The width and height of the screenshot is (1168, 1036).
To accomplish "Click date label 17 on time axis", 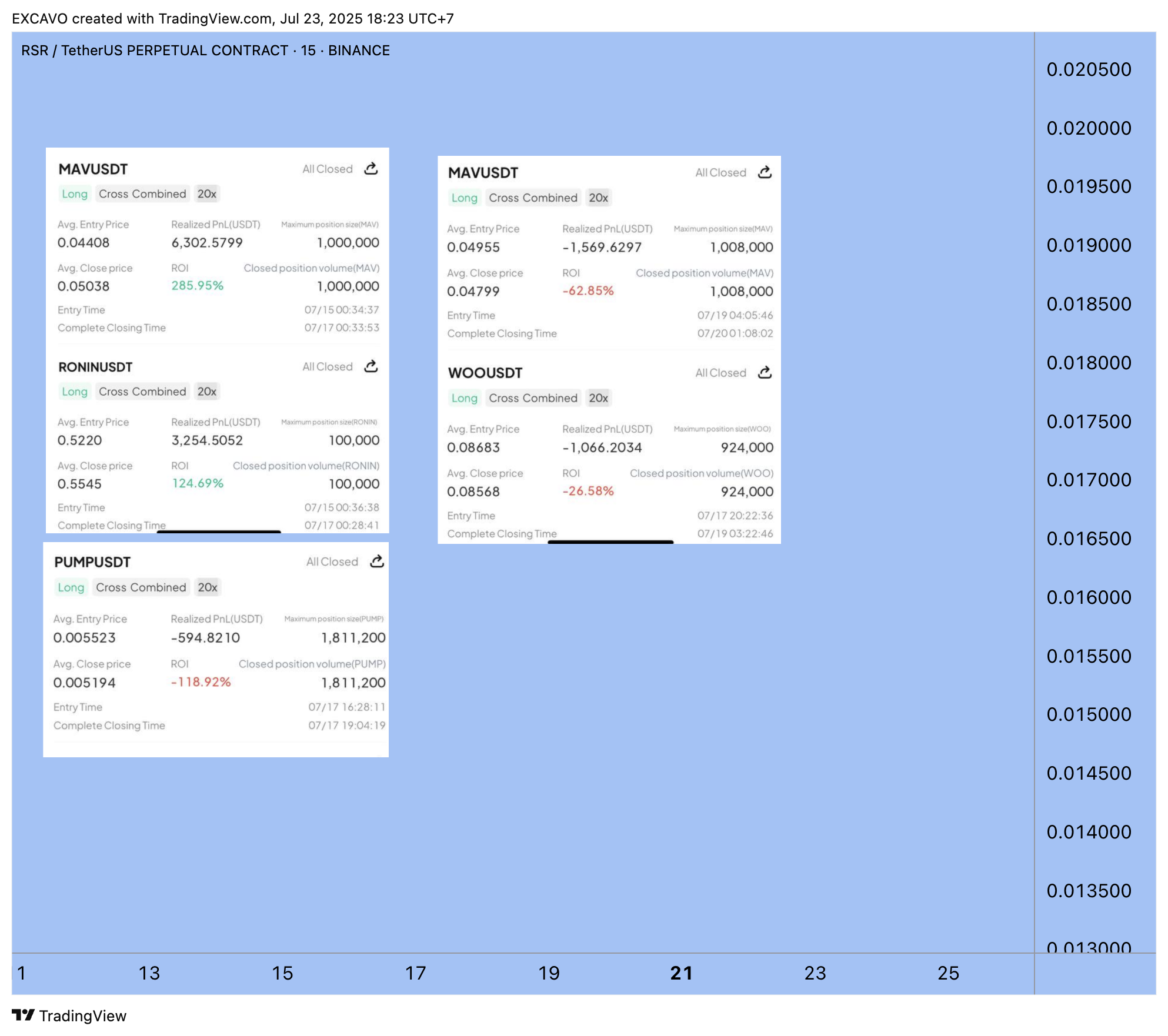I will click(416, 973).
